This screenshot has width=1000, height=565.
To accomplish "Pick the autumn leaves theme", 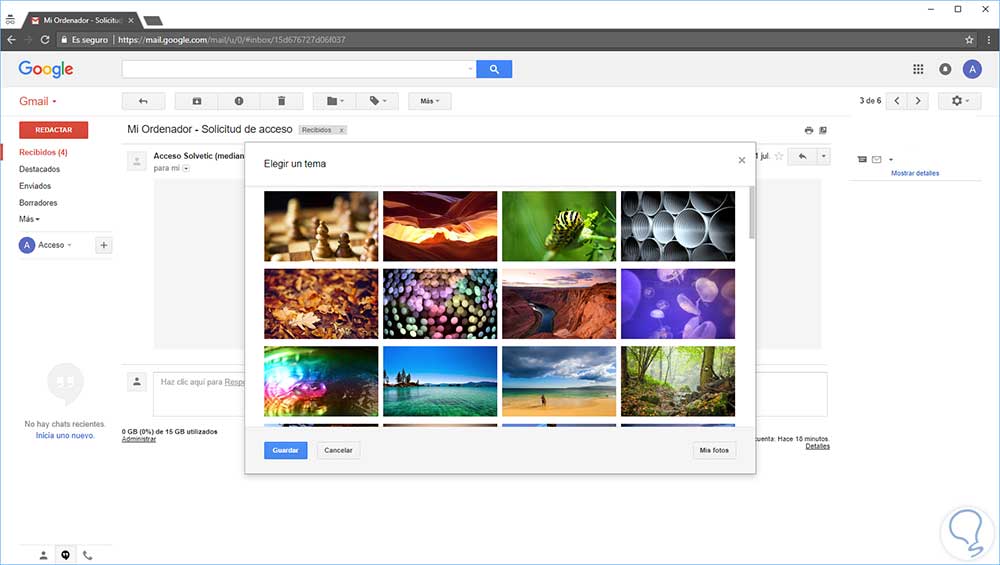I will [321, 304].
